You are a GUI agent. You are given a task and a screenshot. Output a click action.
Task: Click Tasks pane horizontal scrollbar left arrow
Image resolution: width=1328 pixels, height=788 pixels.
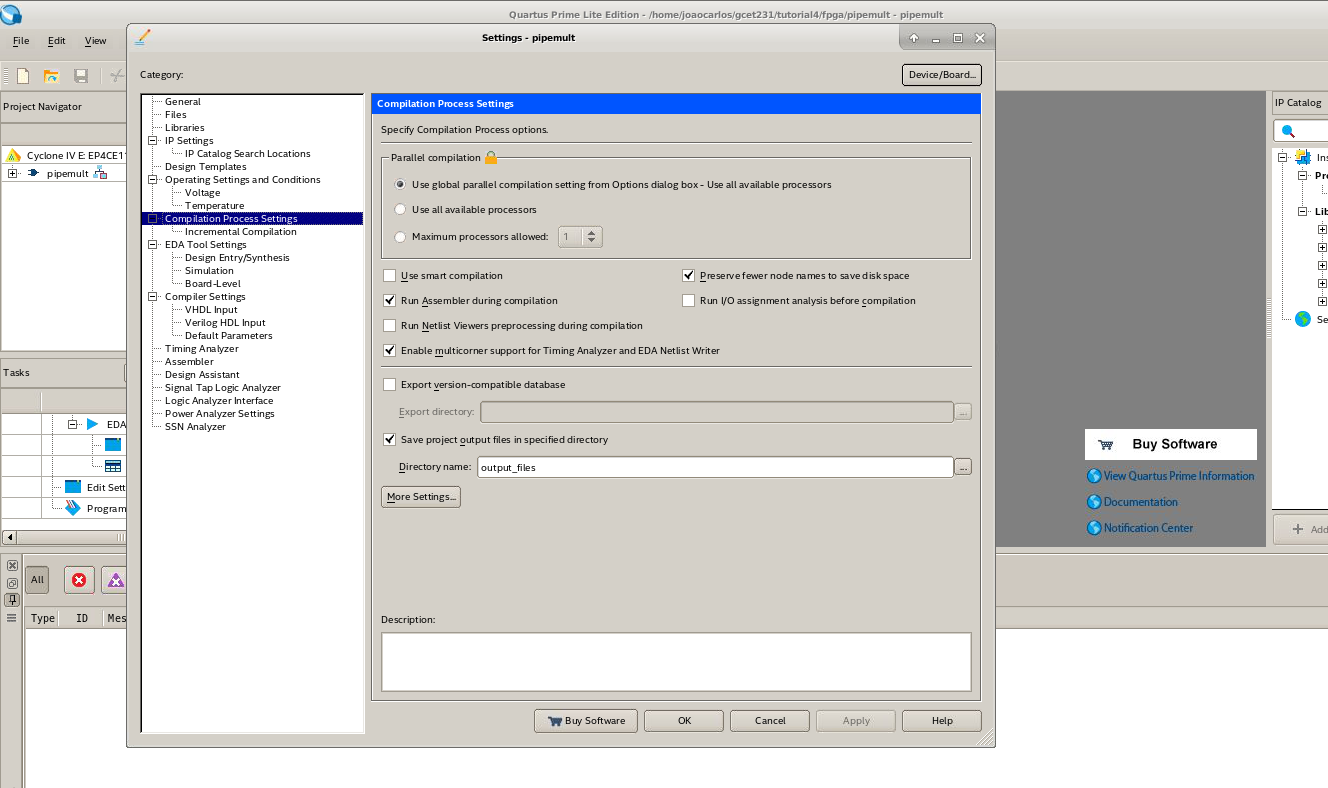point(8,537)
